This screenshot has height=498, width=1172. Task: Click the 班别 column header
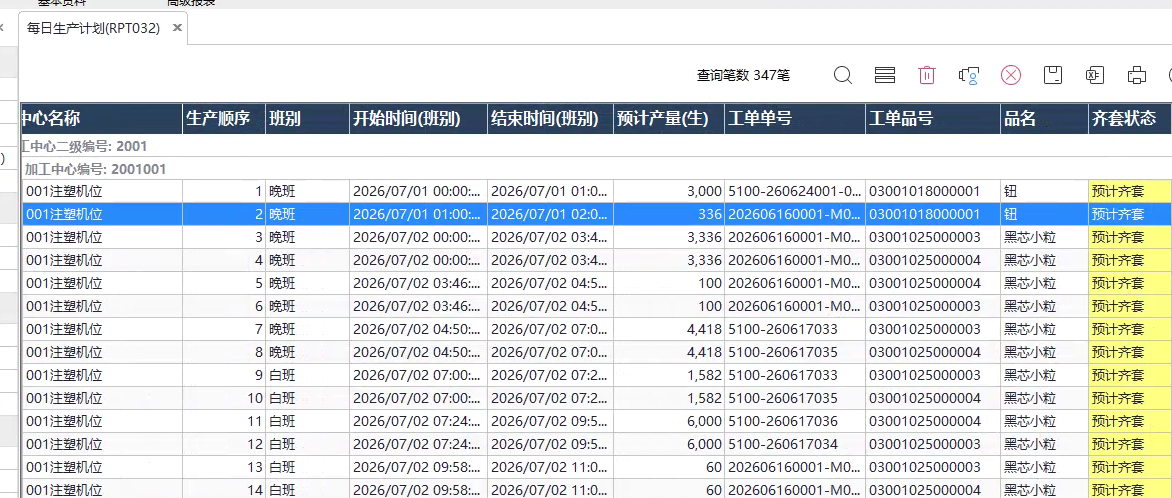click(307, 118)
